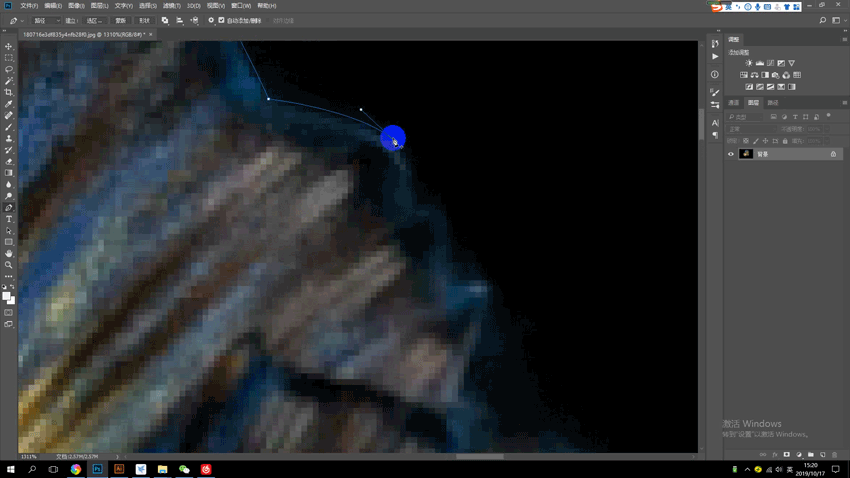Viewport: 850px width, 478px height.
Task: Select the Eyedropper tool
Action: (9, 104)
